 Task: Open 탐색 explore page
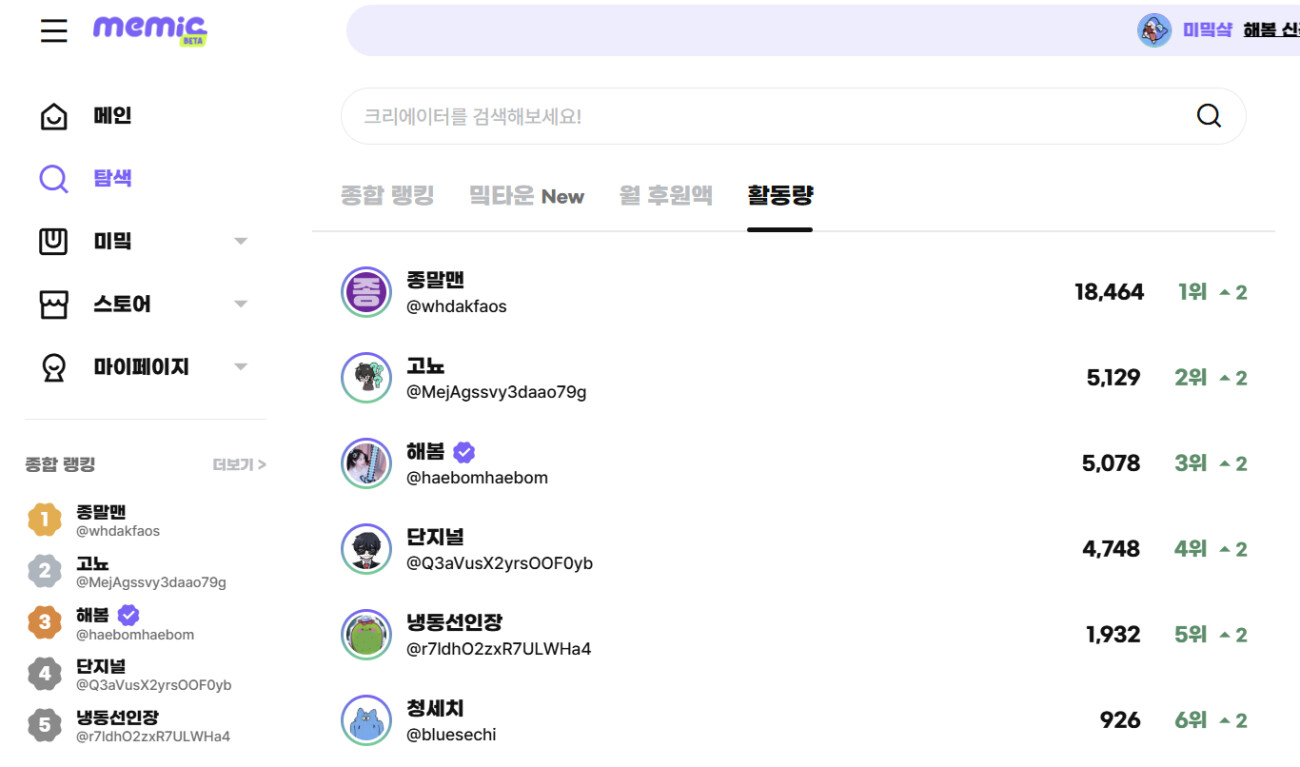coord(112,178)
